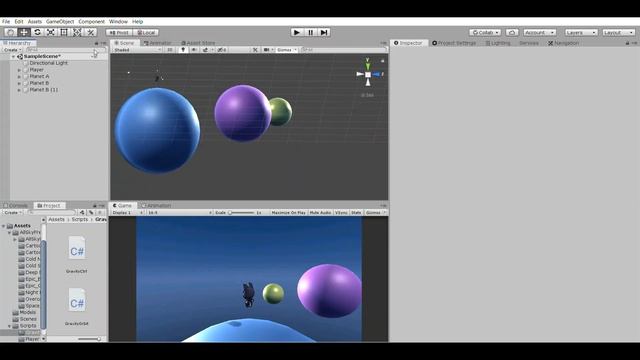The image size is (640, 360).
Task: Open component tools icon in Scene toolbar
Action: tap(255, 50)
